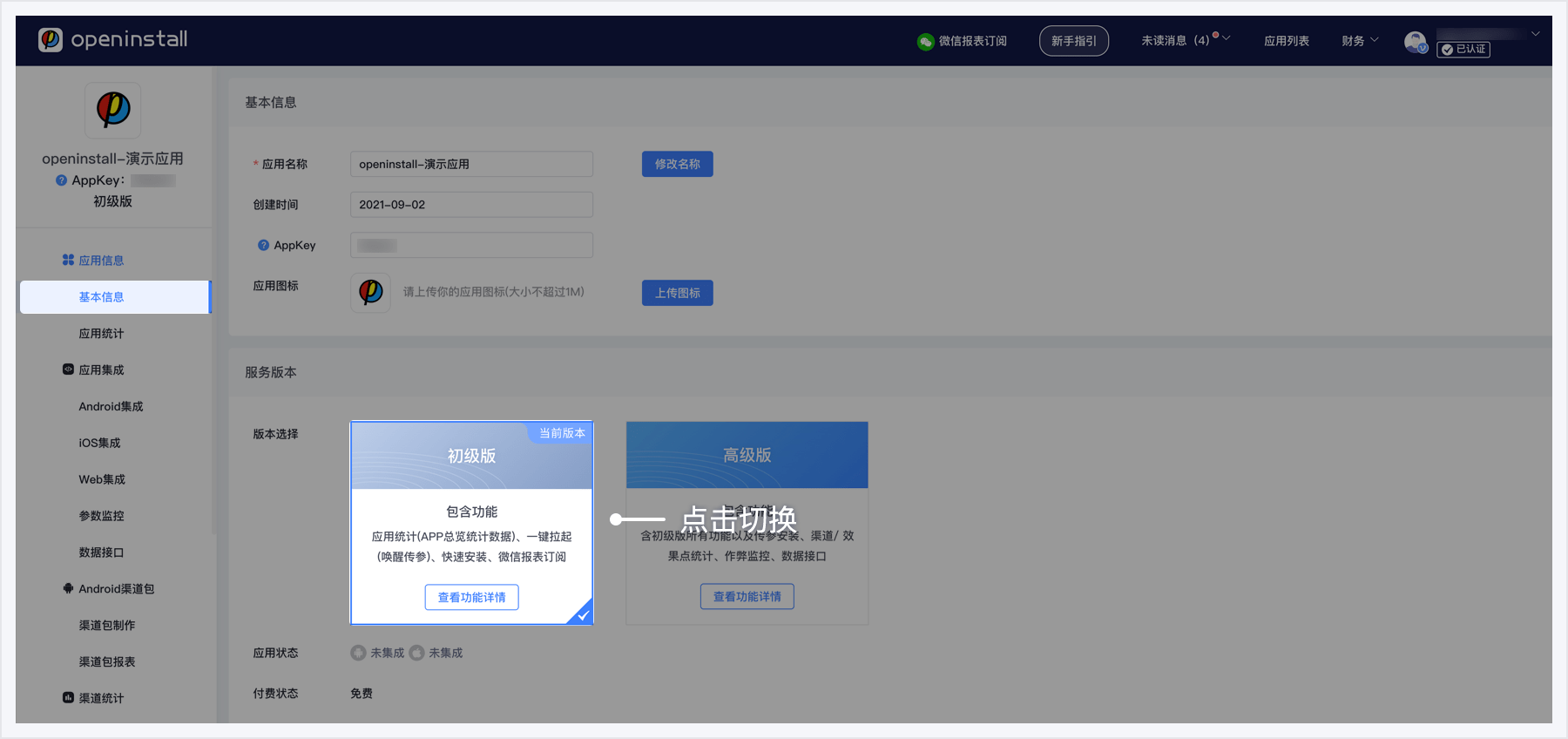
Task: Open Android集成 sidebar item
Action: coord(111,407)
